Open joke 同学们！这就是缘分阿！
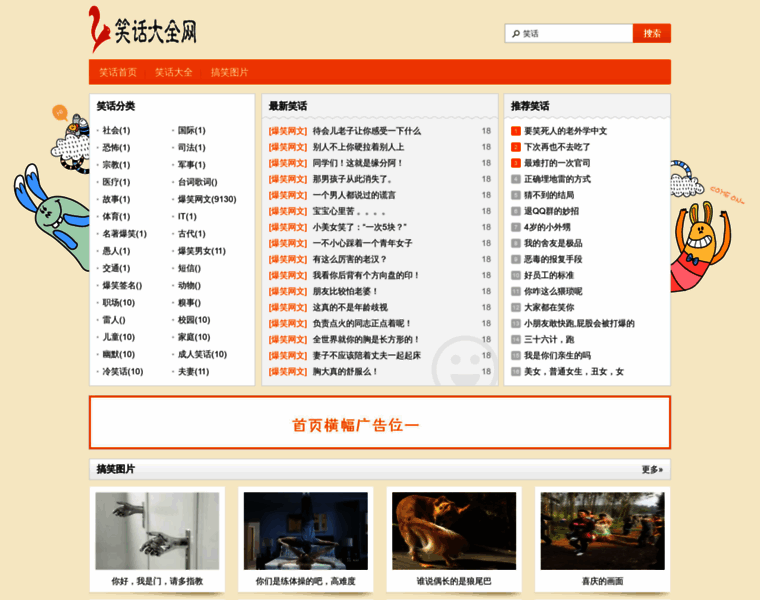The height and width of the screenshot is (600, 760). pos(358,163)
